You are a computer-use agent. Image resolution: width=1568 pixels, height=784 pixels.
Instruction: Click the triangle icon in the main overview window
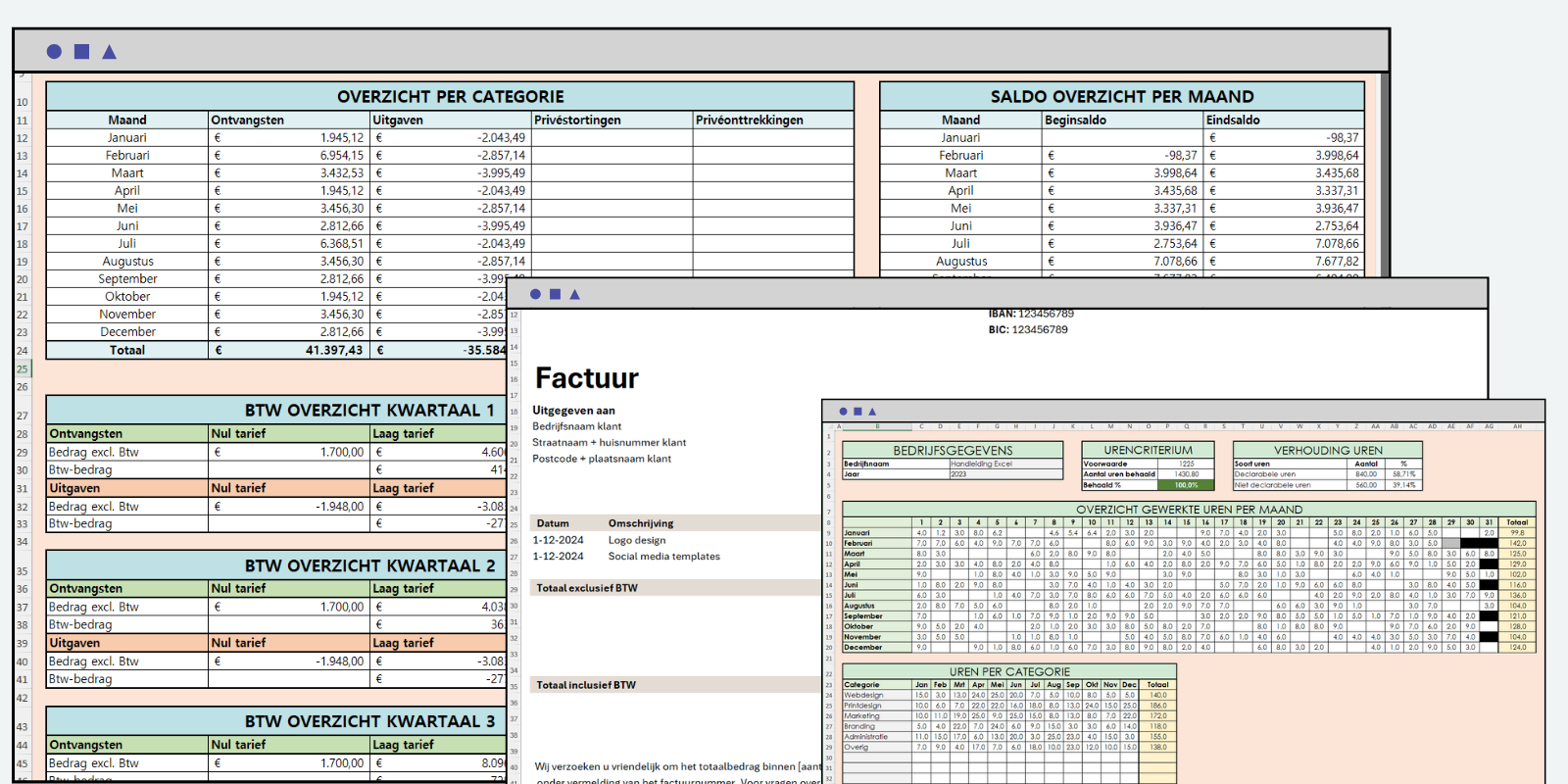109,52
